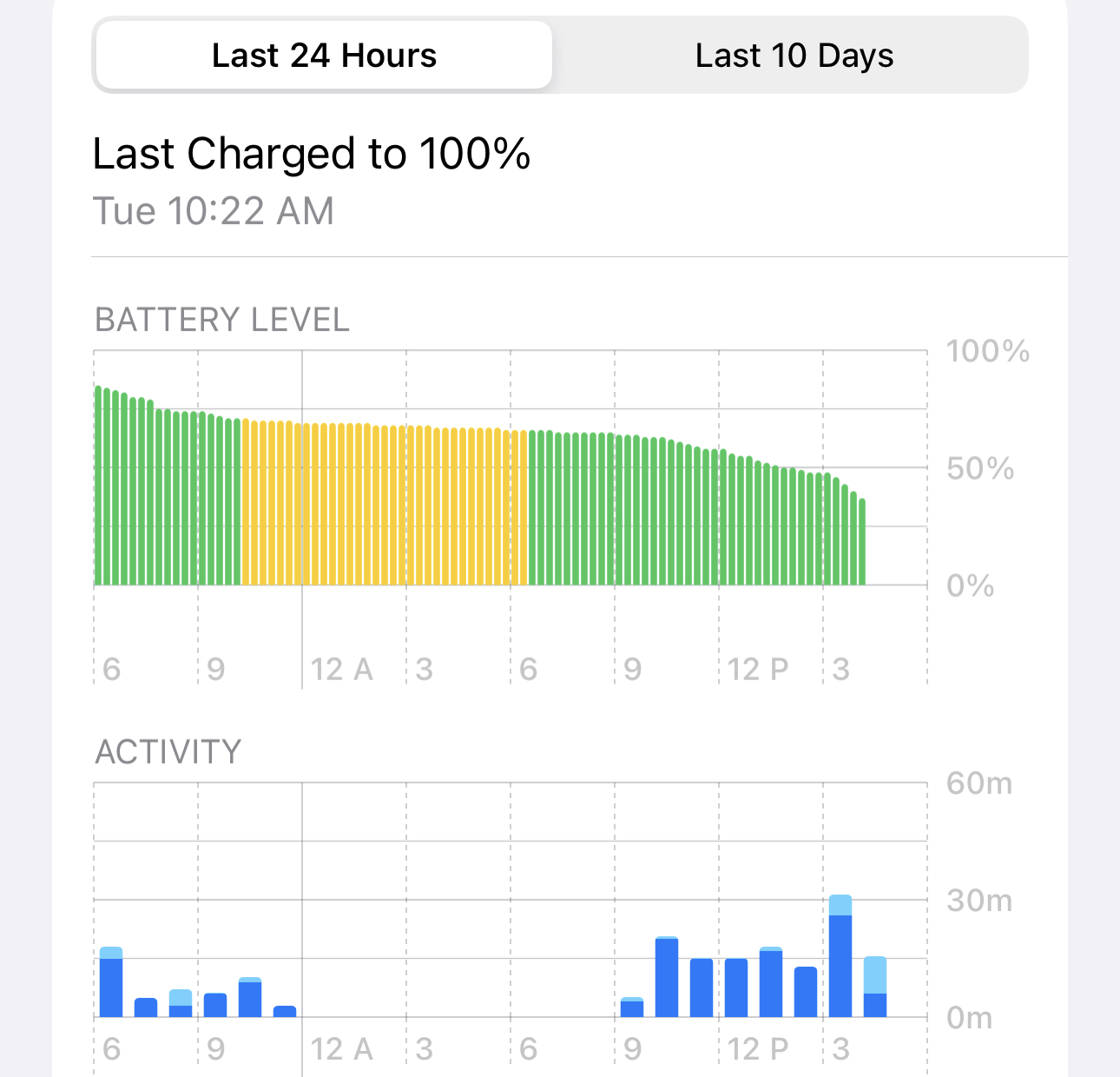
Task: Tap the last activity bar on the right
Action: [x=875, y=987]
